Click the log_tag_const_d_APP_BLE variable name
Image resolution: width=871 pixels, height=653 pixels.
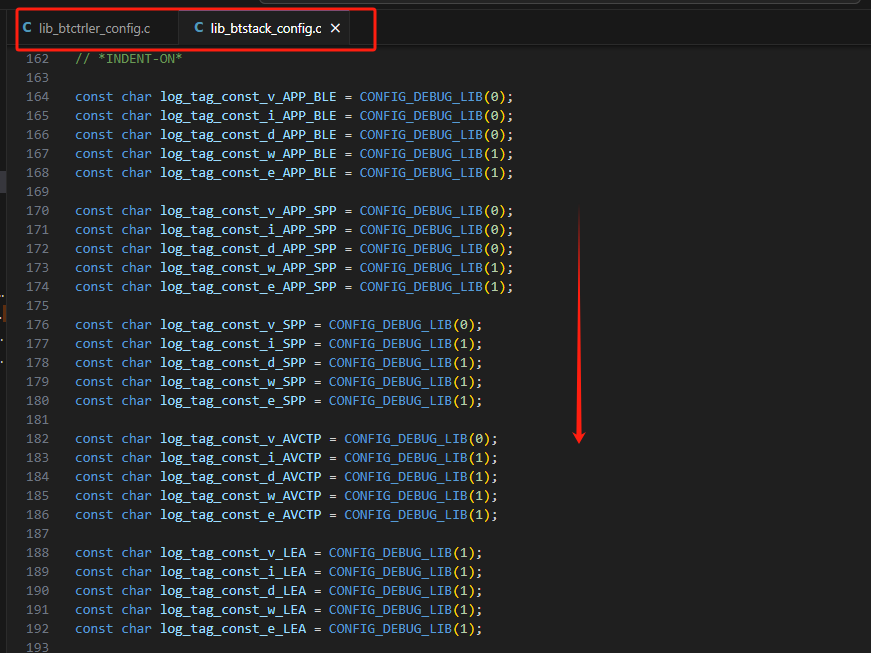[248, 135]
